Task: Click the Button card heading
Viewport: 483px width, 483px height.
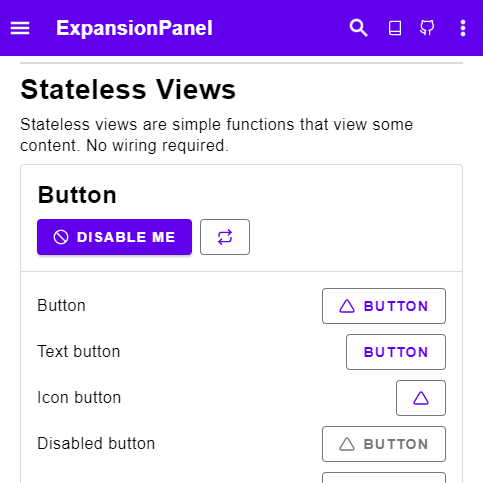Action: tap(77, 195)
